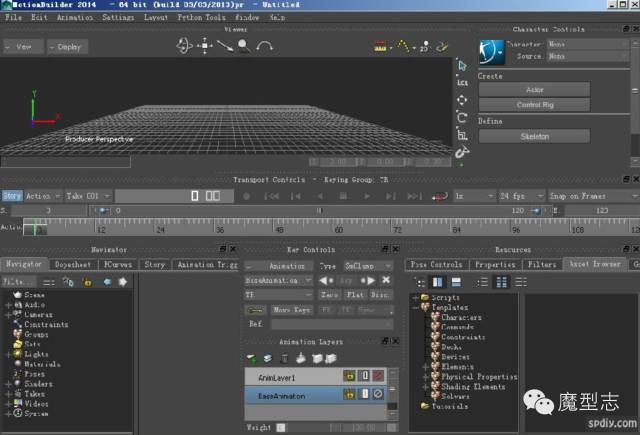Click the Action timeline current frame marker
Image resolution: width=640 pixels, height=435 pixels.
coord(35,228)
